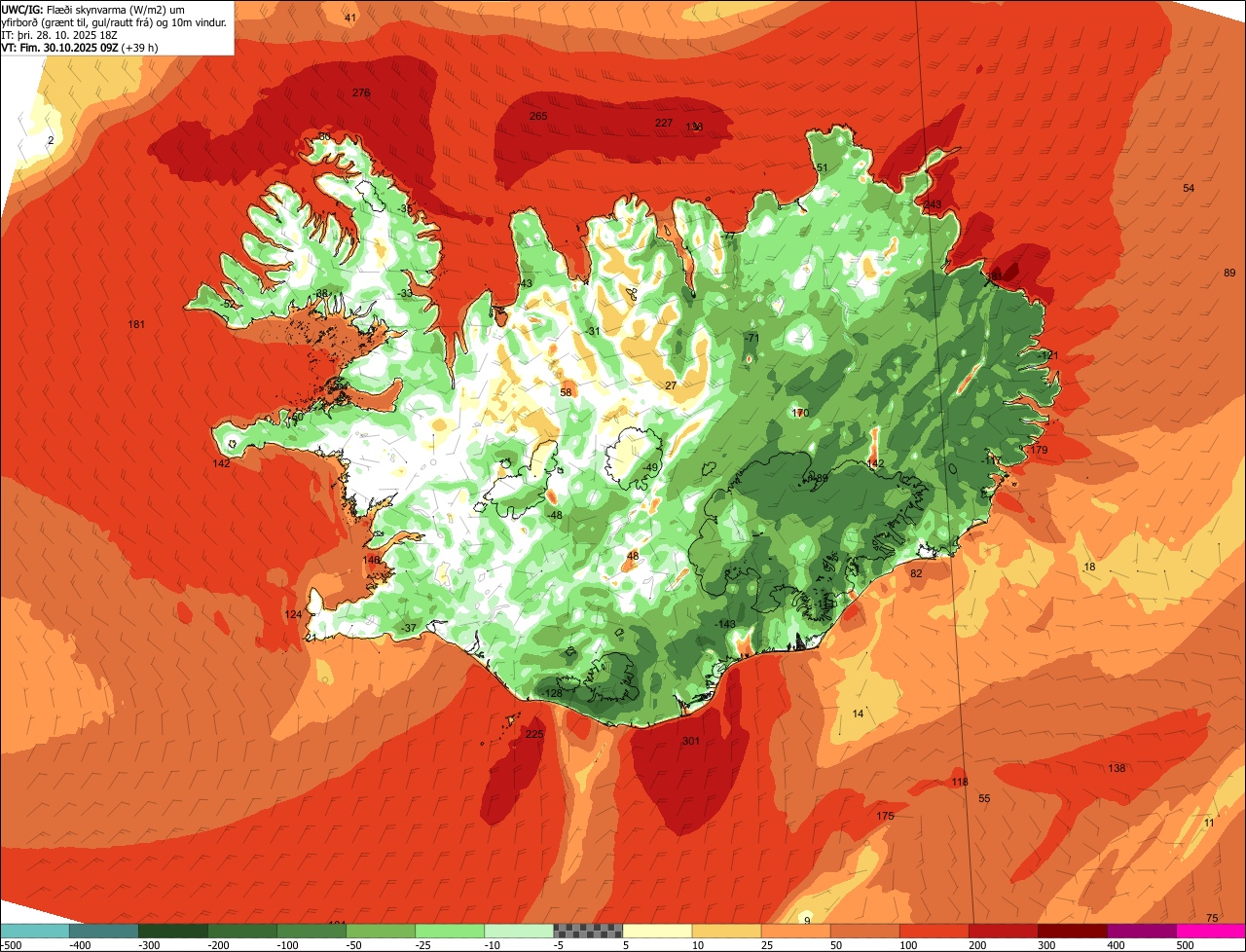Click the flux value '146' near the southwest coast
Screen dimensions: 1246x952
[x=372, y=560]
